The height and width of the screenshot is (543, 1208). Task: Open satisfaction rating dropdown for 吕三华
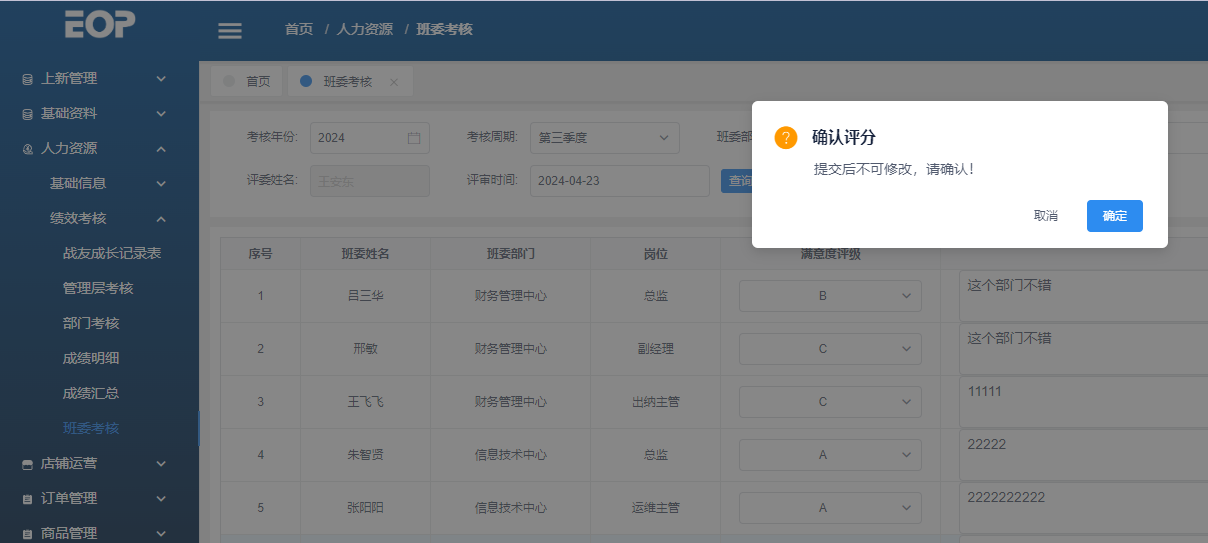click(830, 296)
